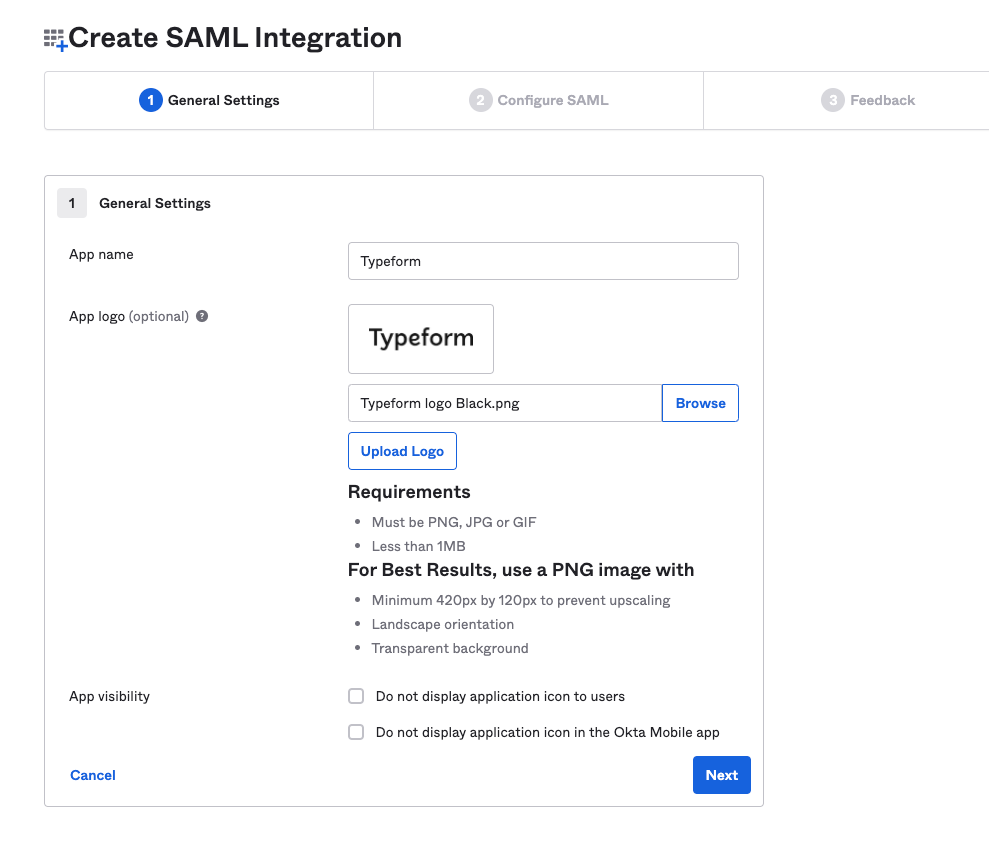Click the Requirements heading text
Viewport: 989px width, 848px height.
409,492
